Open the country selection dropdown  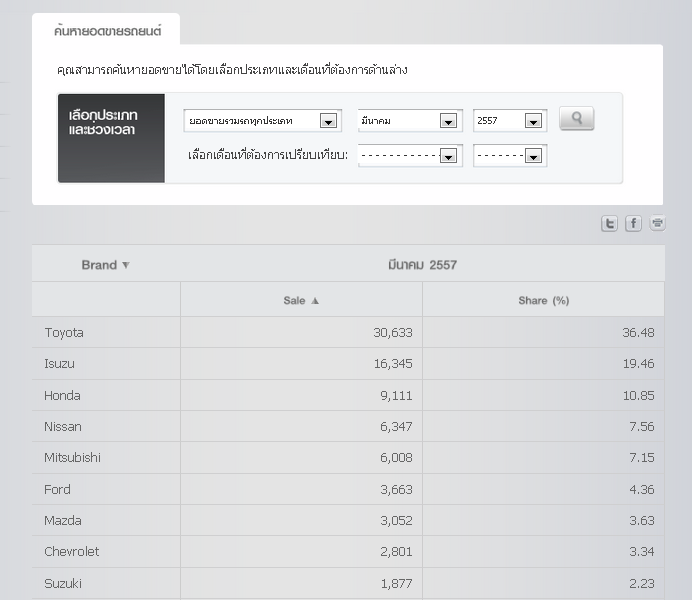pos(327,121)
